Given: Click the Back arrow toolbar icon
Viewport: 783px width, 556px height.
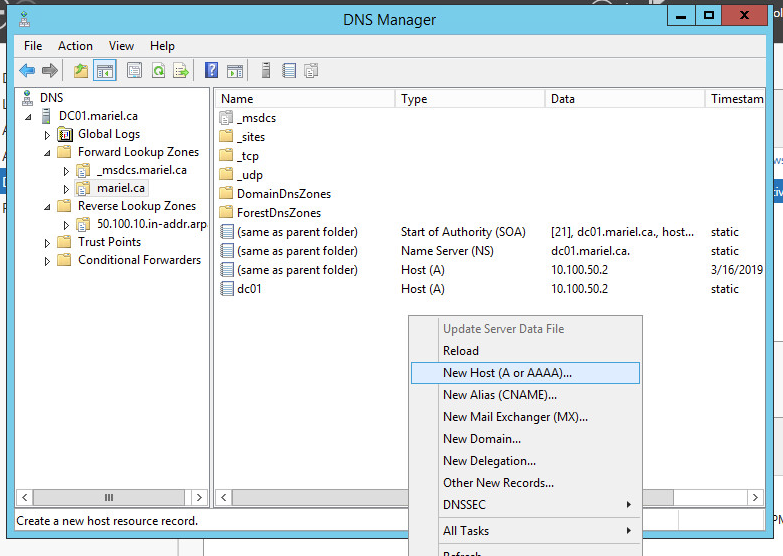Looking at the screenshot, I should pyautogui.click(x=27, y=70).
